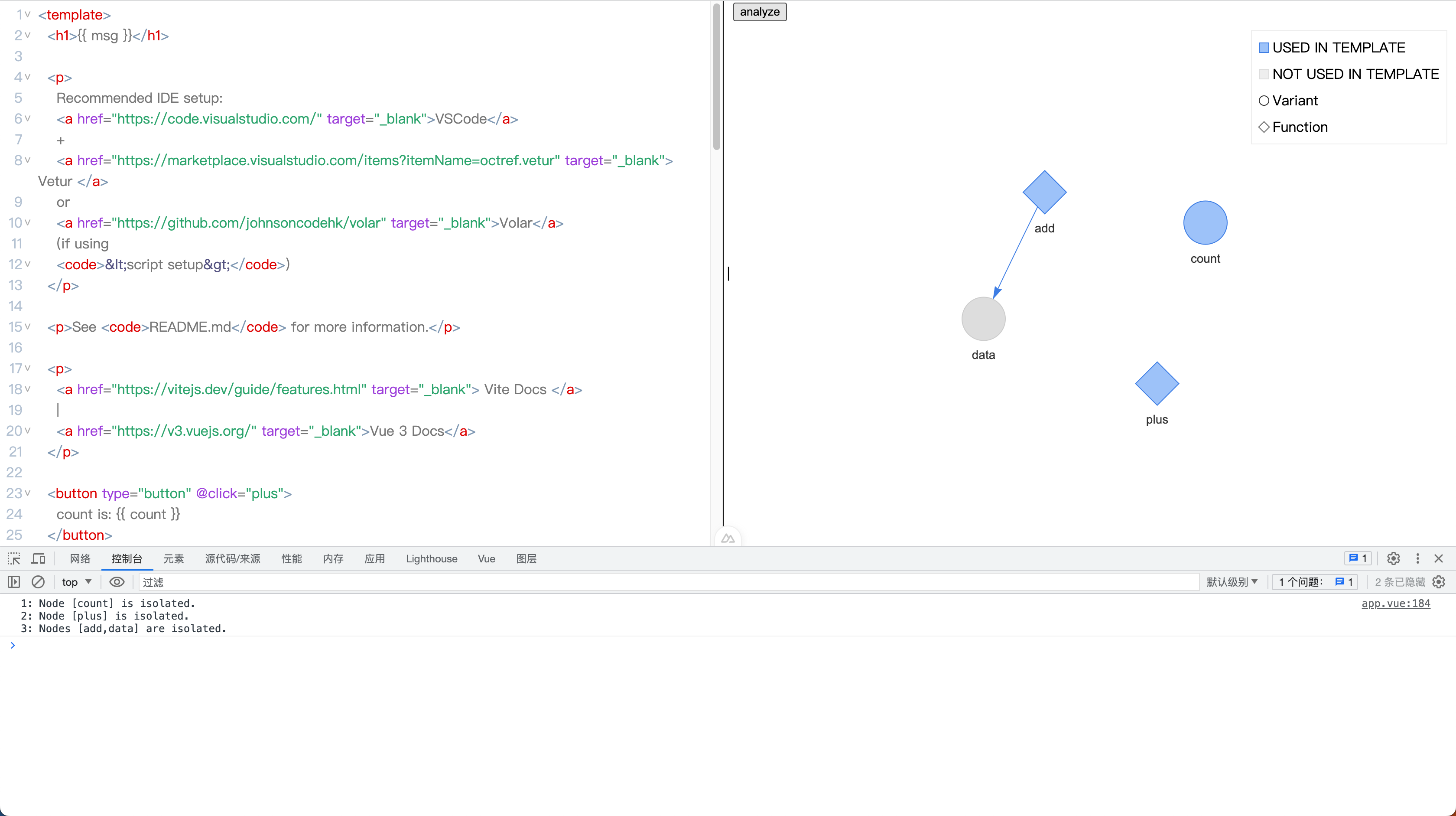
Task: Toggle device toolbar icon in DevTools
Action: click(x=39, y=559)
